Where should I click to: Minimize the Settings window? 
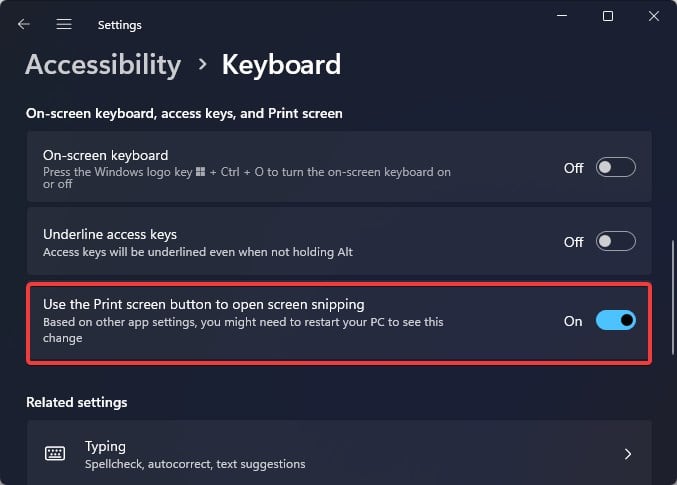point(562,16)
